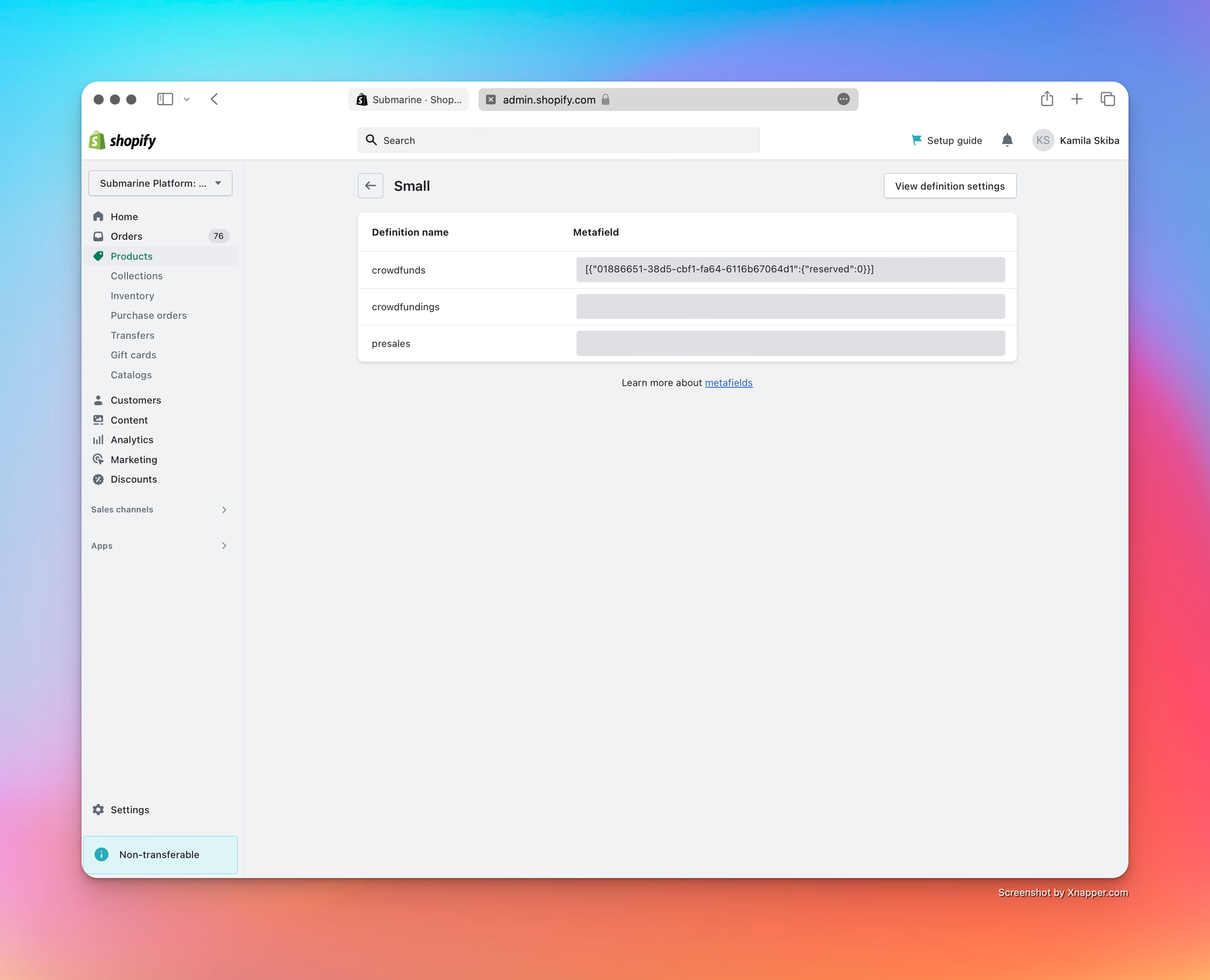The width and height of the screenshot is (1210, 980).
Task: Click the Marketing icon in sidebar
Action: [98, 459]
